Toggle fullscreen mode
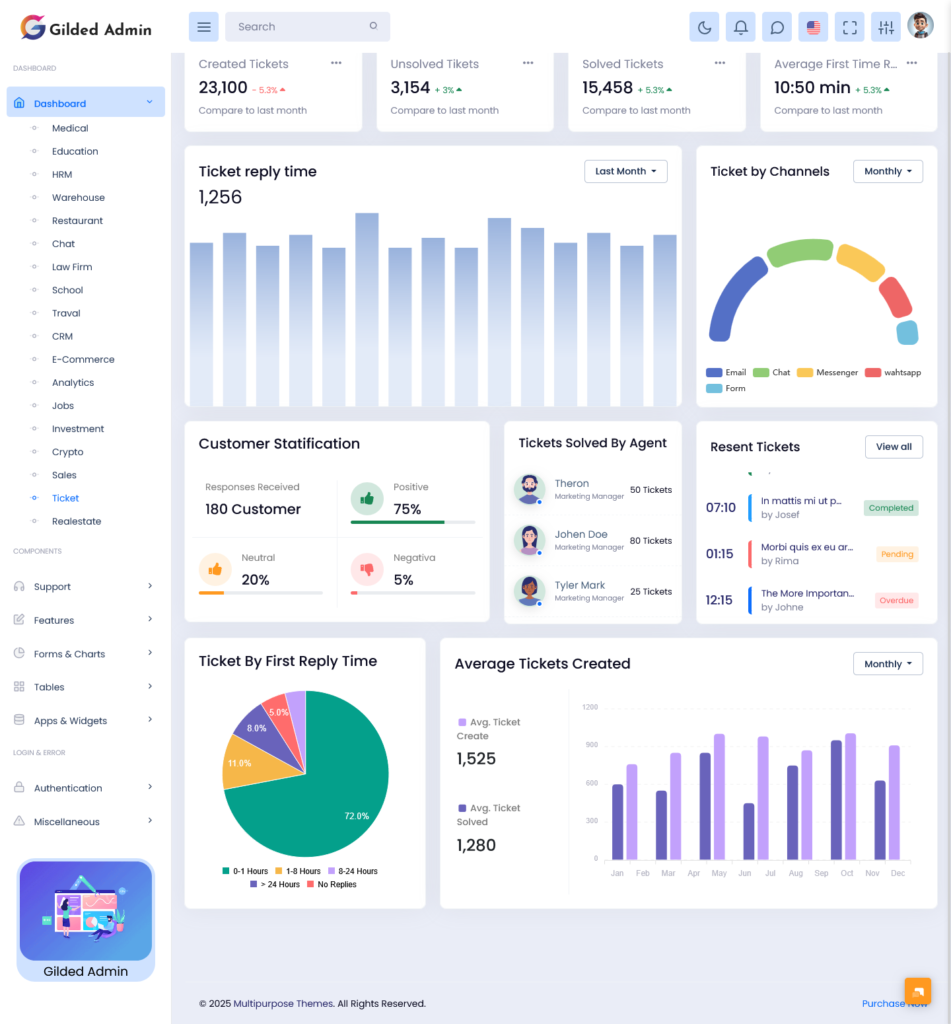This screenshot has width=951, height=1024. (x=849, y=27)
